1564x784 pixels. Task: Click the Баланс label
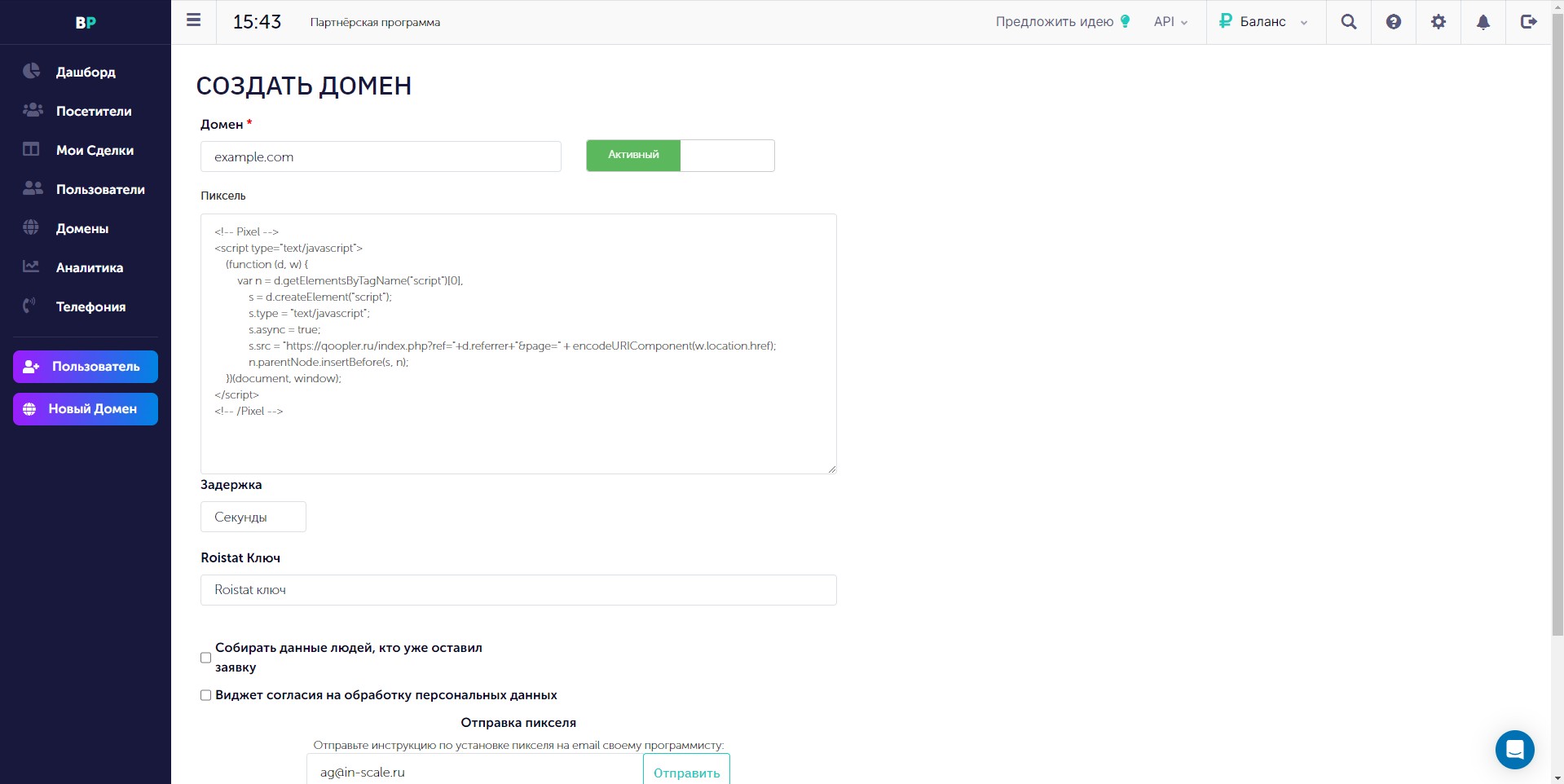click(x=1262, y=21)
